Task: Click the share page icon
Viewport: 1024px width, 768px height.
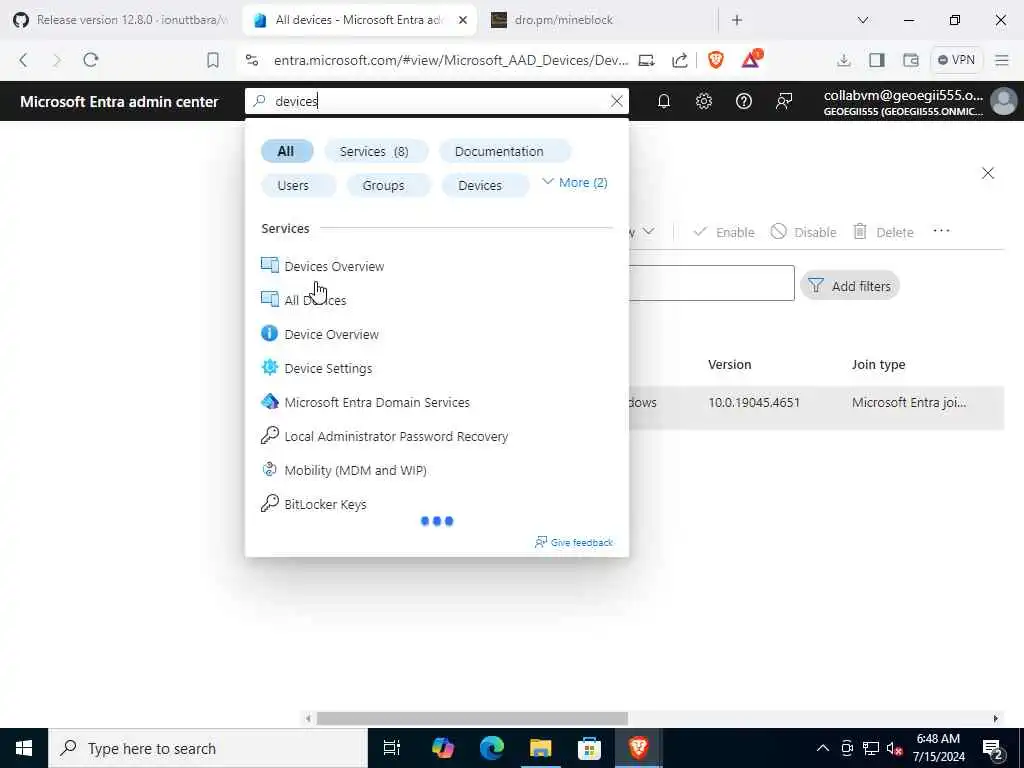Action: (x=680, y=60)
